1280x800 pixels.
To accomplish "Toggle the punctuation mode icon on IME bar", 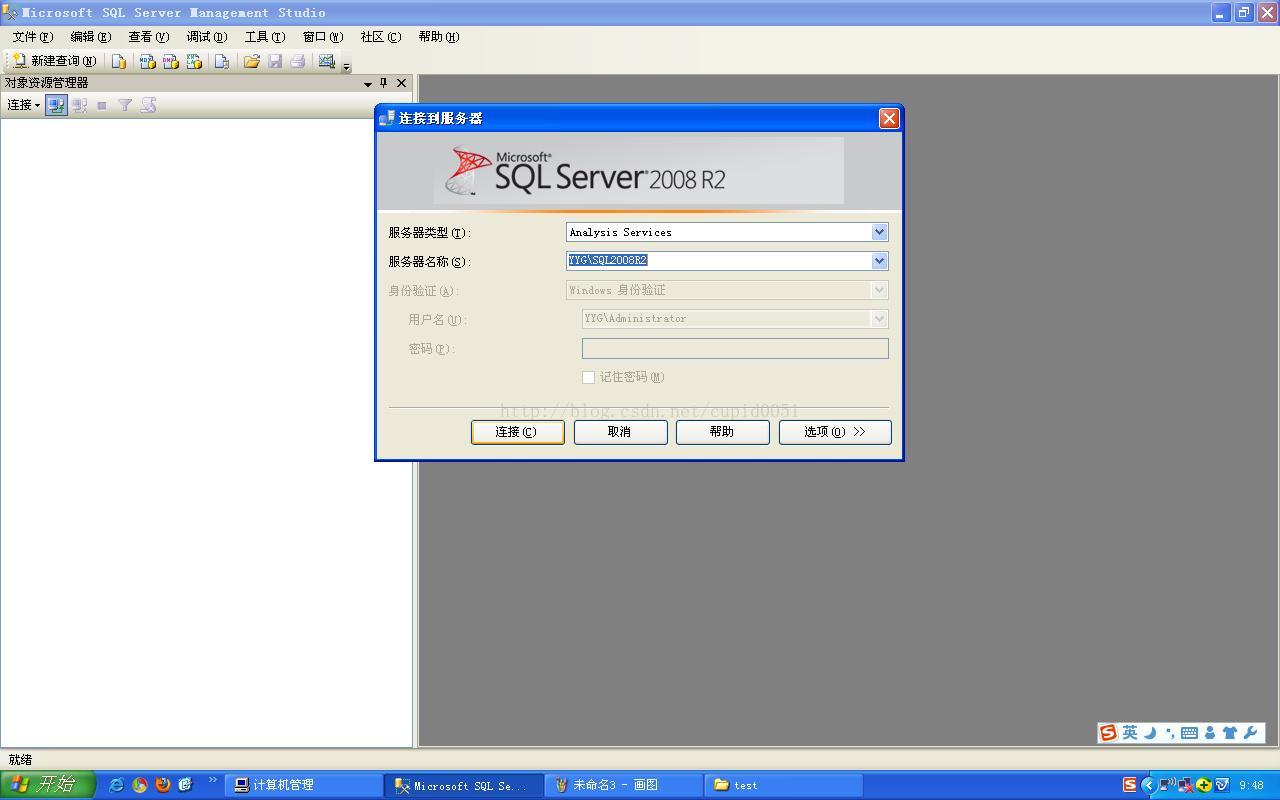I will [x=1170, y=734].
